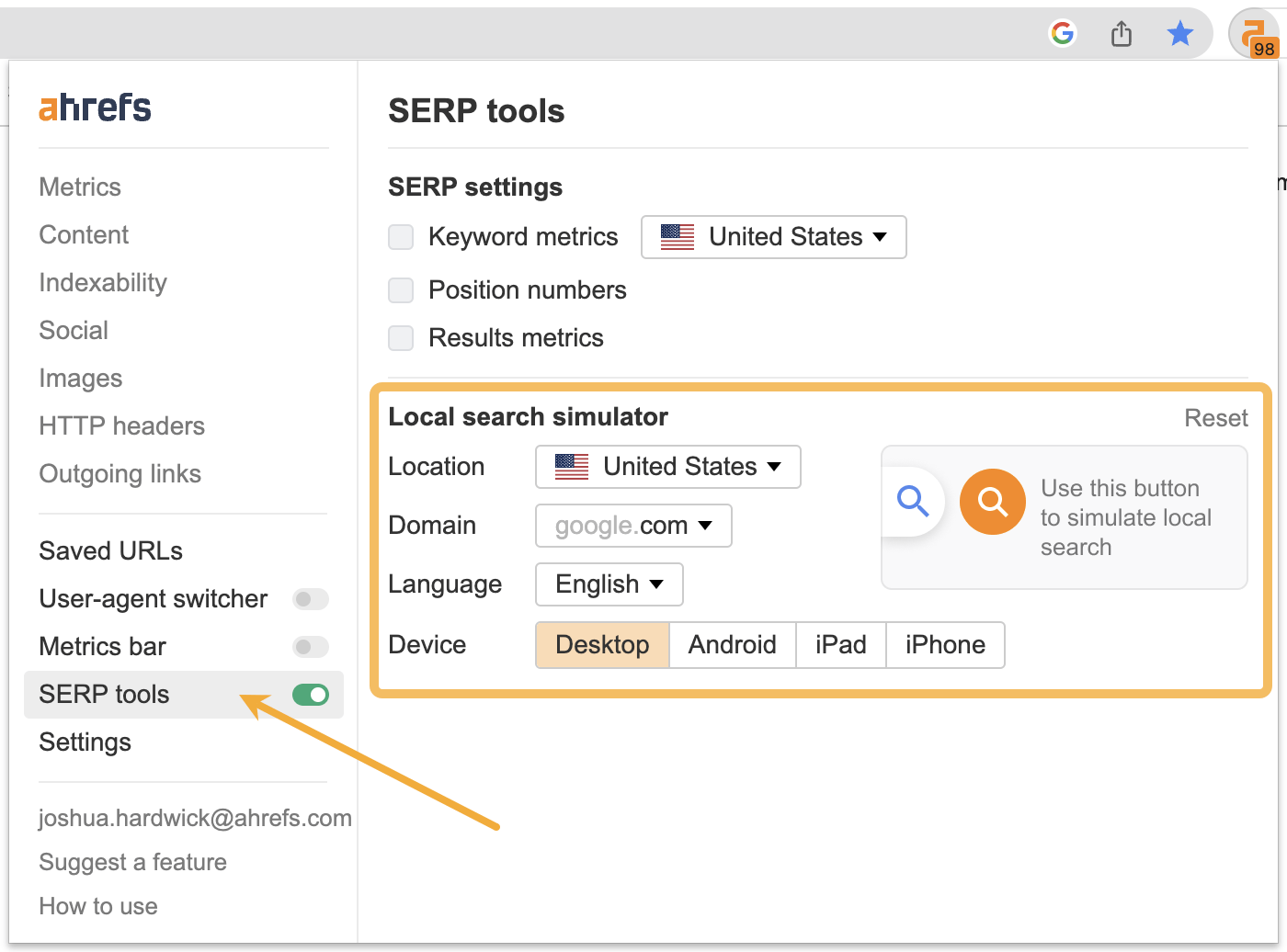Open the Suggest a feature link
This screenshot has height=952, width=1287.
click(x=132, y=862)
